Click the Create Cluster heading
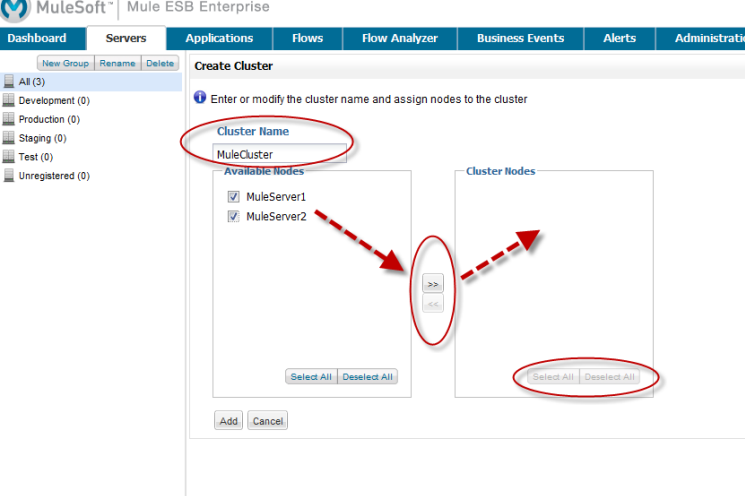745x496 pixels. pyautogui.click(x=233, y=66)
